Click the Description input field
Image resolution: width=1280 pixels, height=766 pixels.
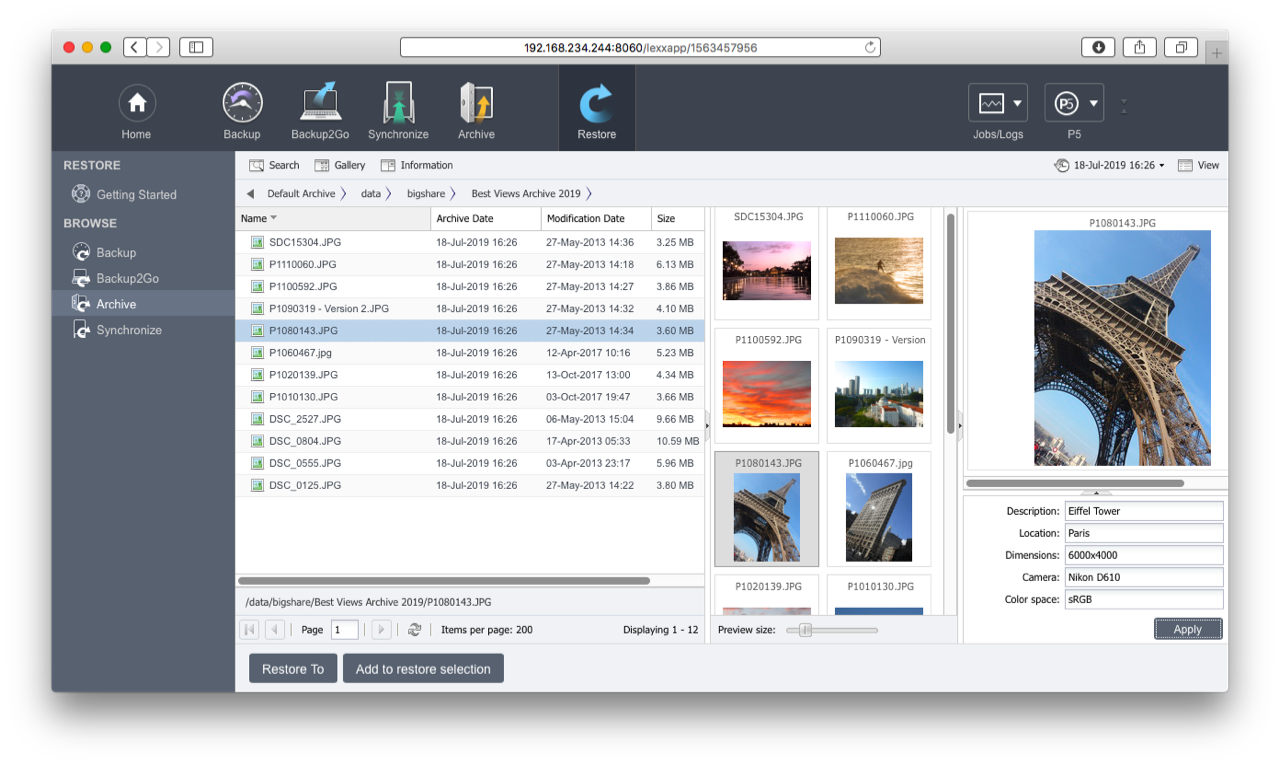1143,511
